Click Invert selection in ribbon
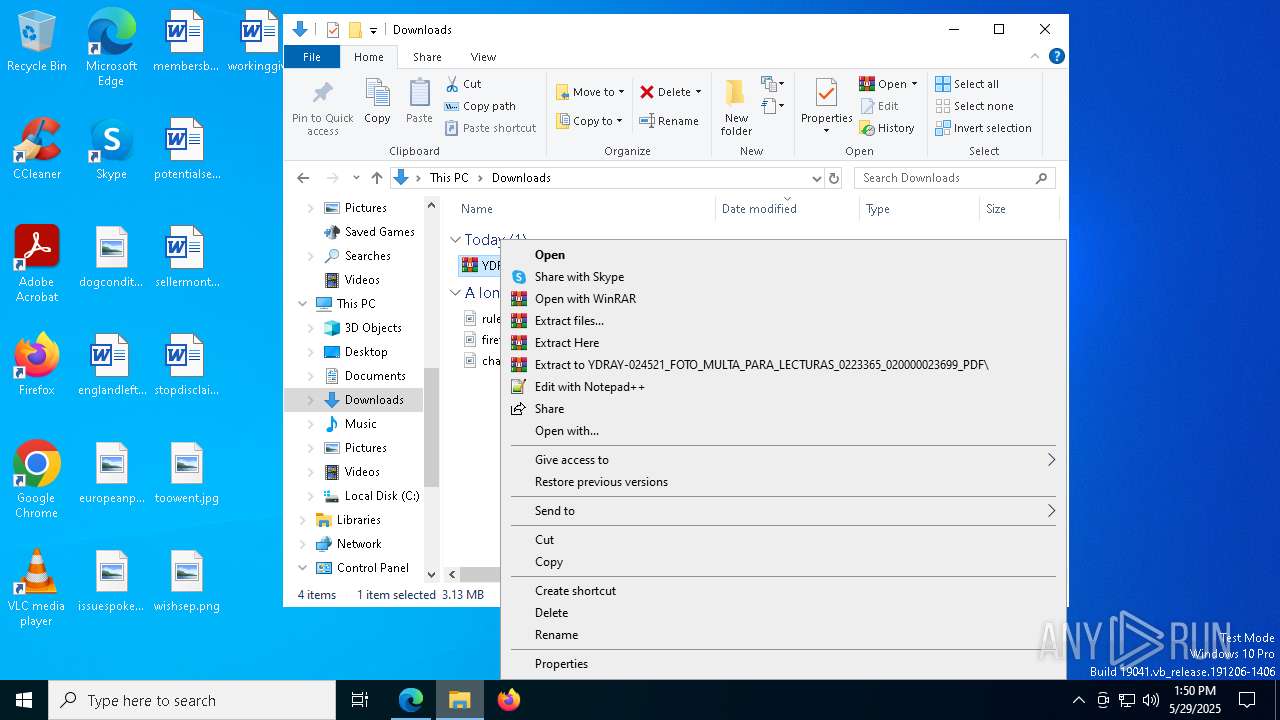The height and width of the screenshot is (720, 1280). (x=983, y=128)
